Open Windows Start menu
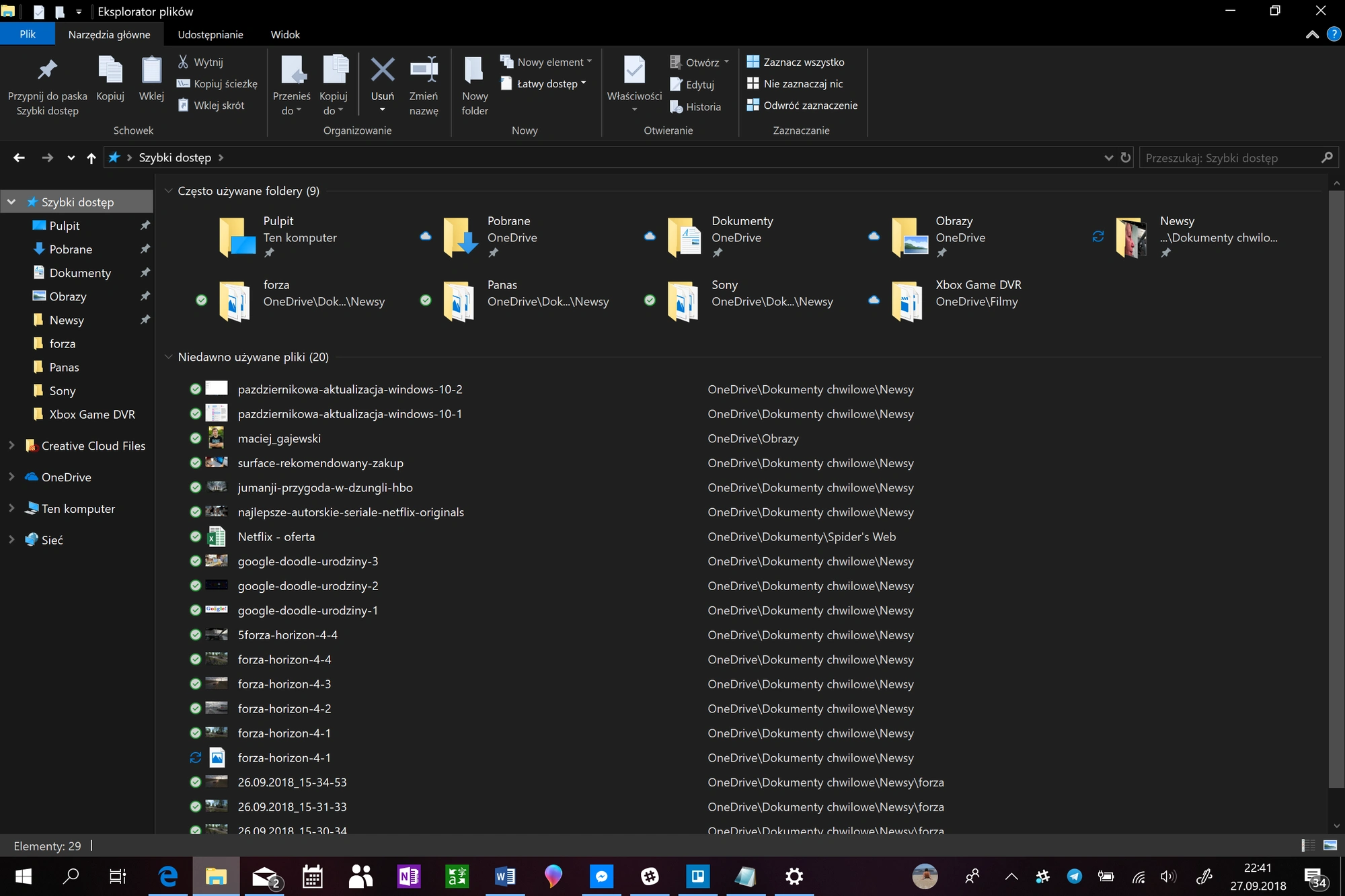Image resolution: width=1345 pixels, height=896 pixels. point(23,876)
